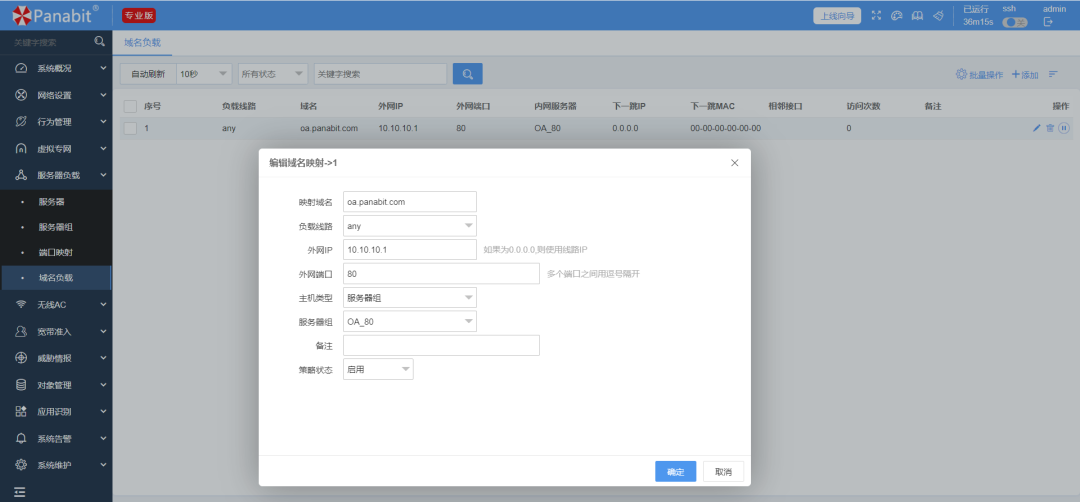Viewport: 1080px width, 502px height.
Task: Click the 添加 add link
Action: pyautogui.click(x=1025, y=74)
